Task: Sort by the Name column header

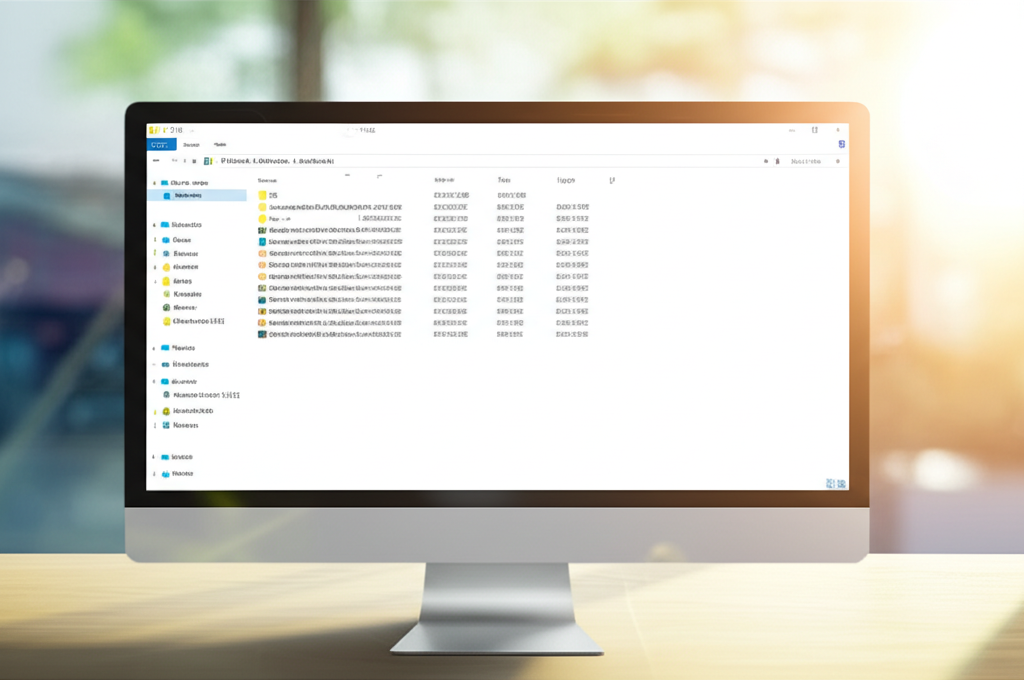Action: 267,180
